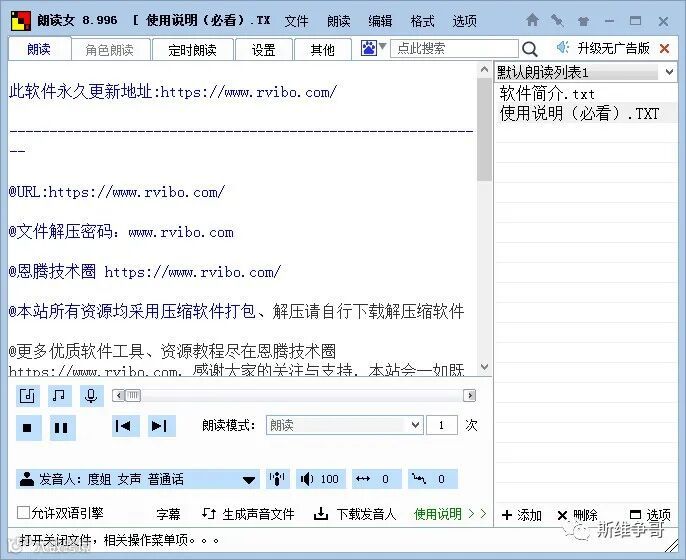
Task: Switch to the 朗读 tab
Action: [39, 49]
